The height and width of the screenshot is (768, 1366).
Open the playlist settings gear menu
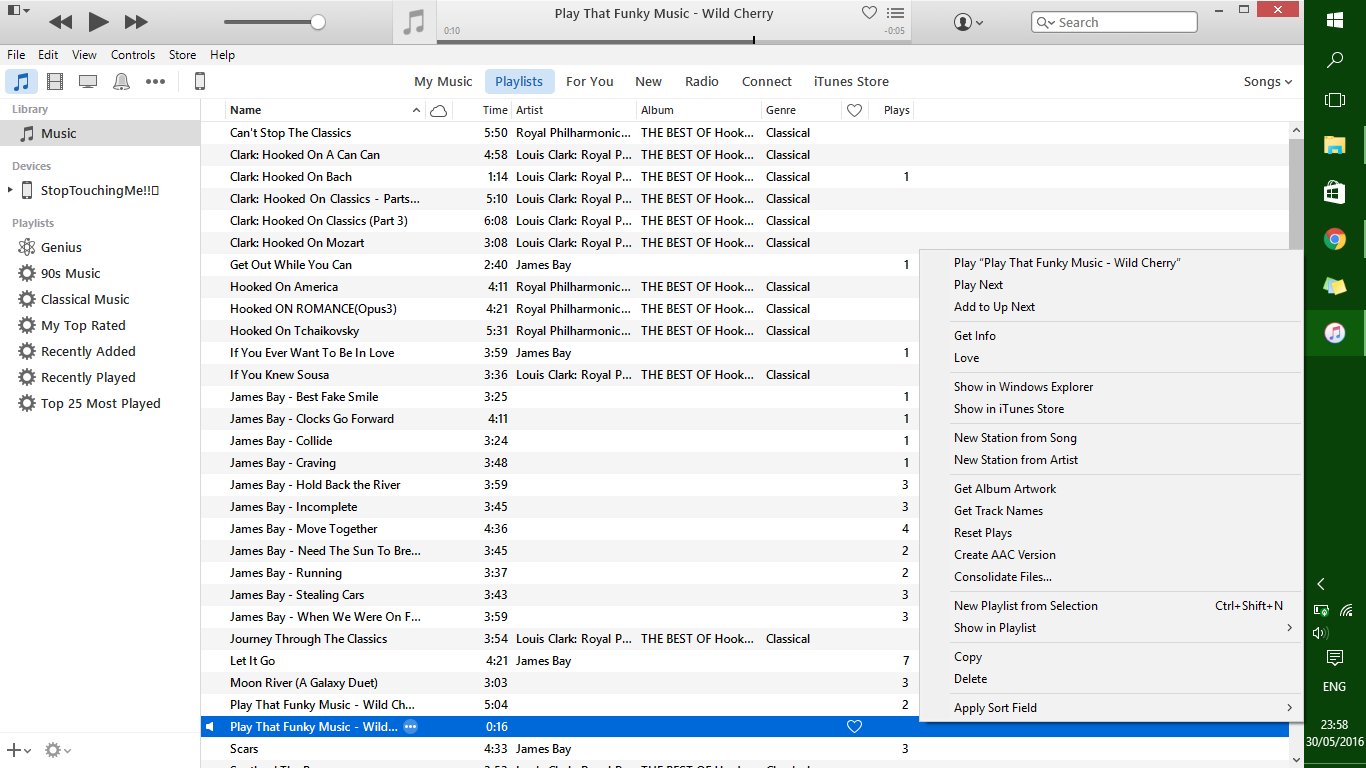[58, 750]
